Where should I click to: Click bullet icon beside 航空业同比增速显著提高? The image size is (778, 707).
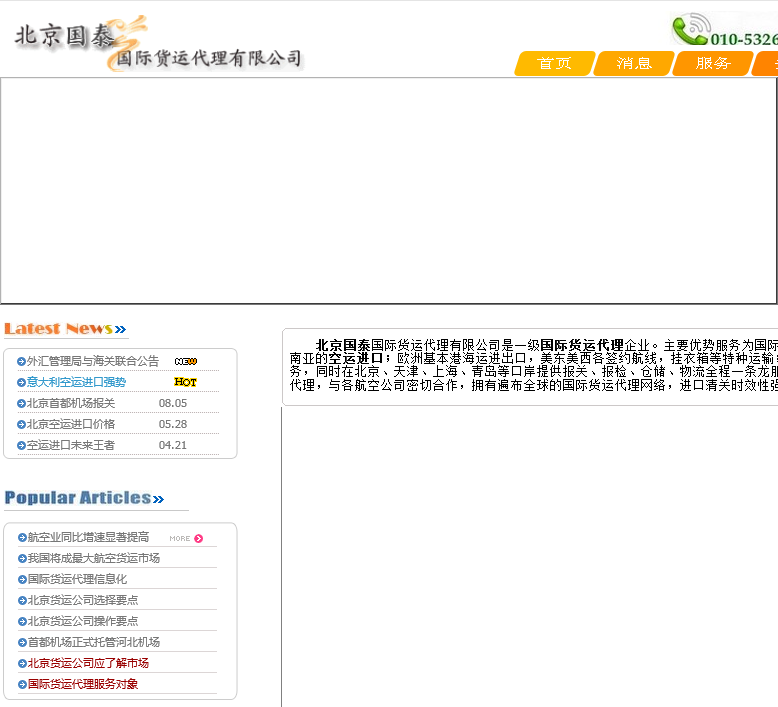click(x=22, y=537)
